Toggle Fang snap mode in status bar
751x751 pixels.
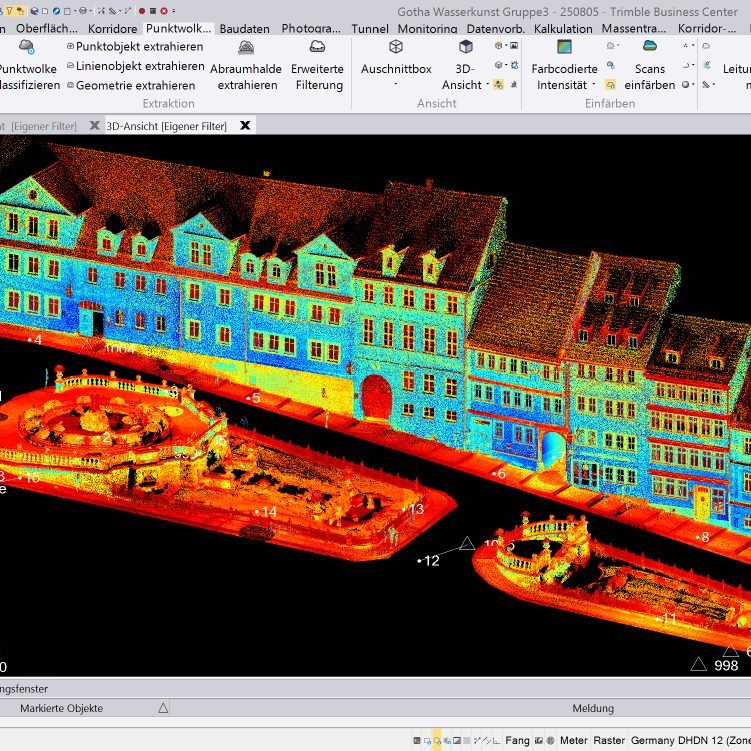[517, 740]
